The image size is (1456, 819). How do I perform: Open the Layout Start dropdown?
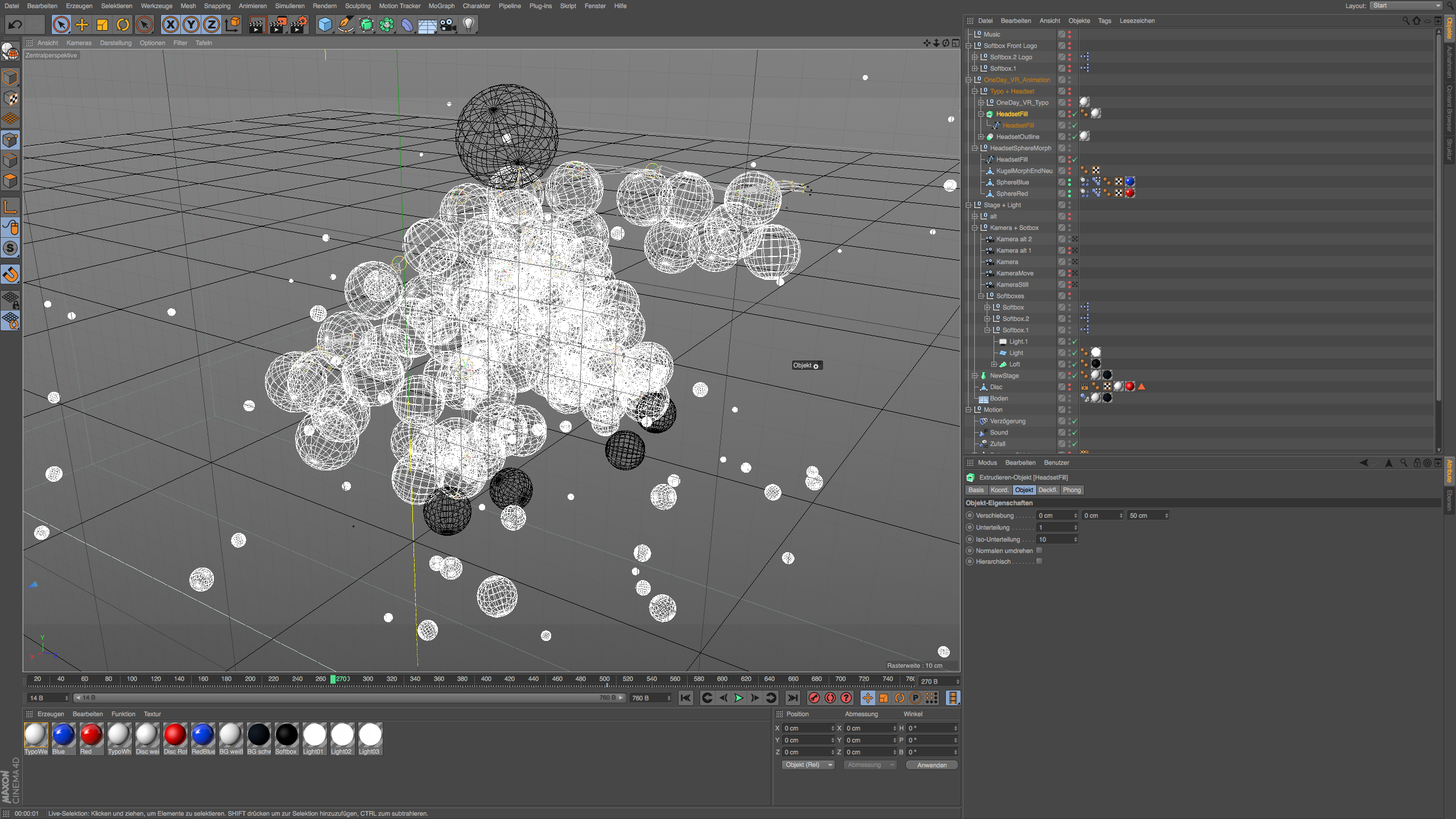(1406, 6)
